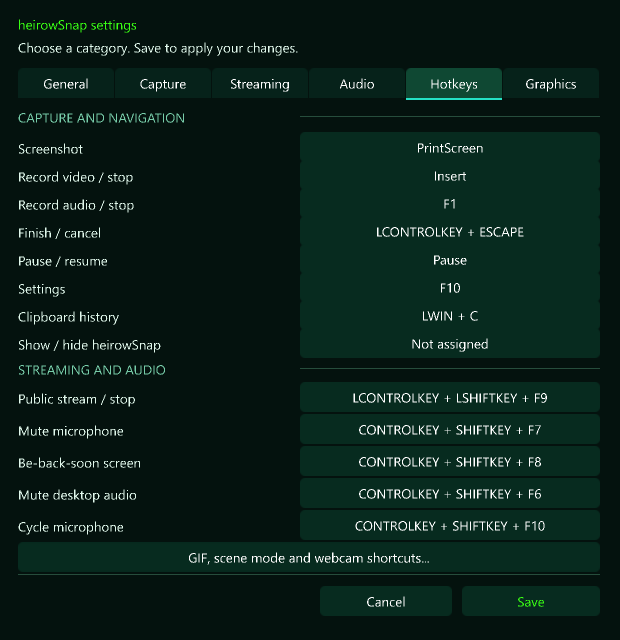
Task: Assign a Show / hide heirowSnap hotkey
Action: [x=450, y=344]
